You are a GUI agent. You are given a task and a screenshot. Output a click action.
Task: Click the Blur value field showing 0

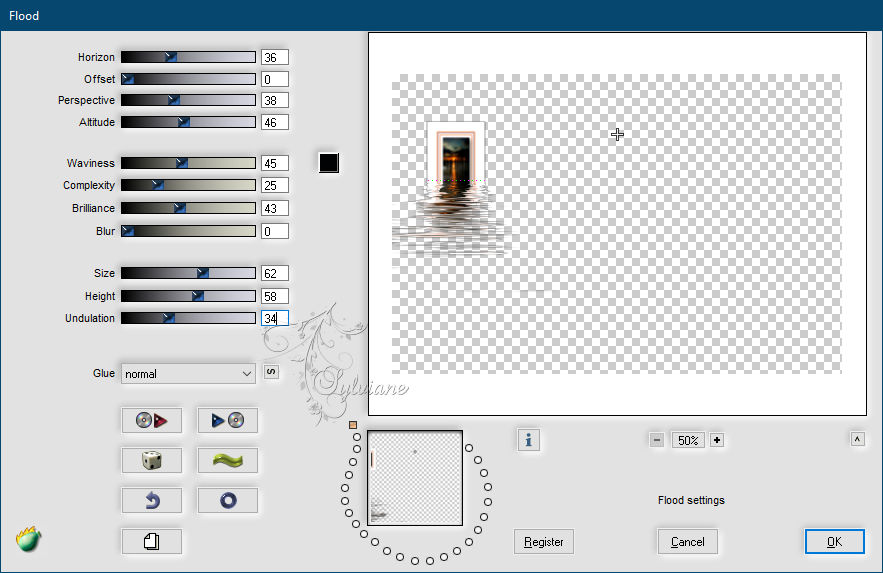(x=275, y=232)
